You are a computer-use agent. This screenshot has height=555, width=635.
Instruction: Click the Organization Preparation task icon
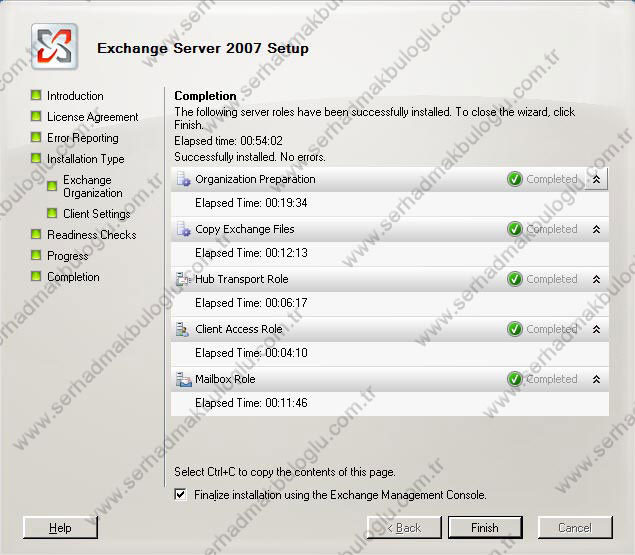pyautogui.click(x=183, y=179)
